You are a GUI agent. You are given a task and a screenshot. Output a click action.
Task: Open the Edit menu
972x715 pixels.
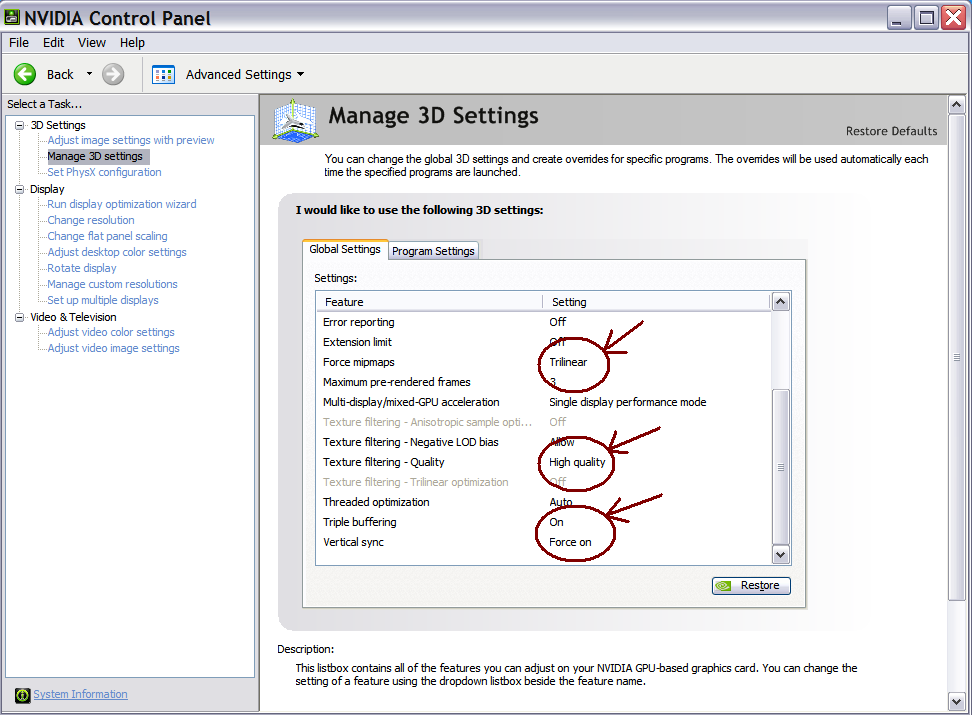tap(53, 43)
